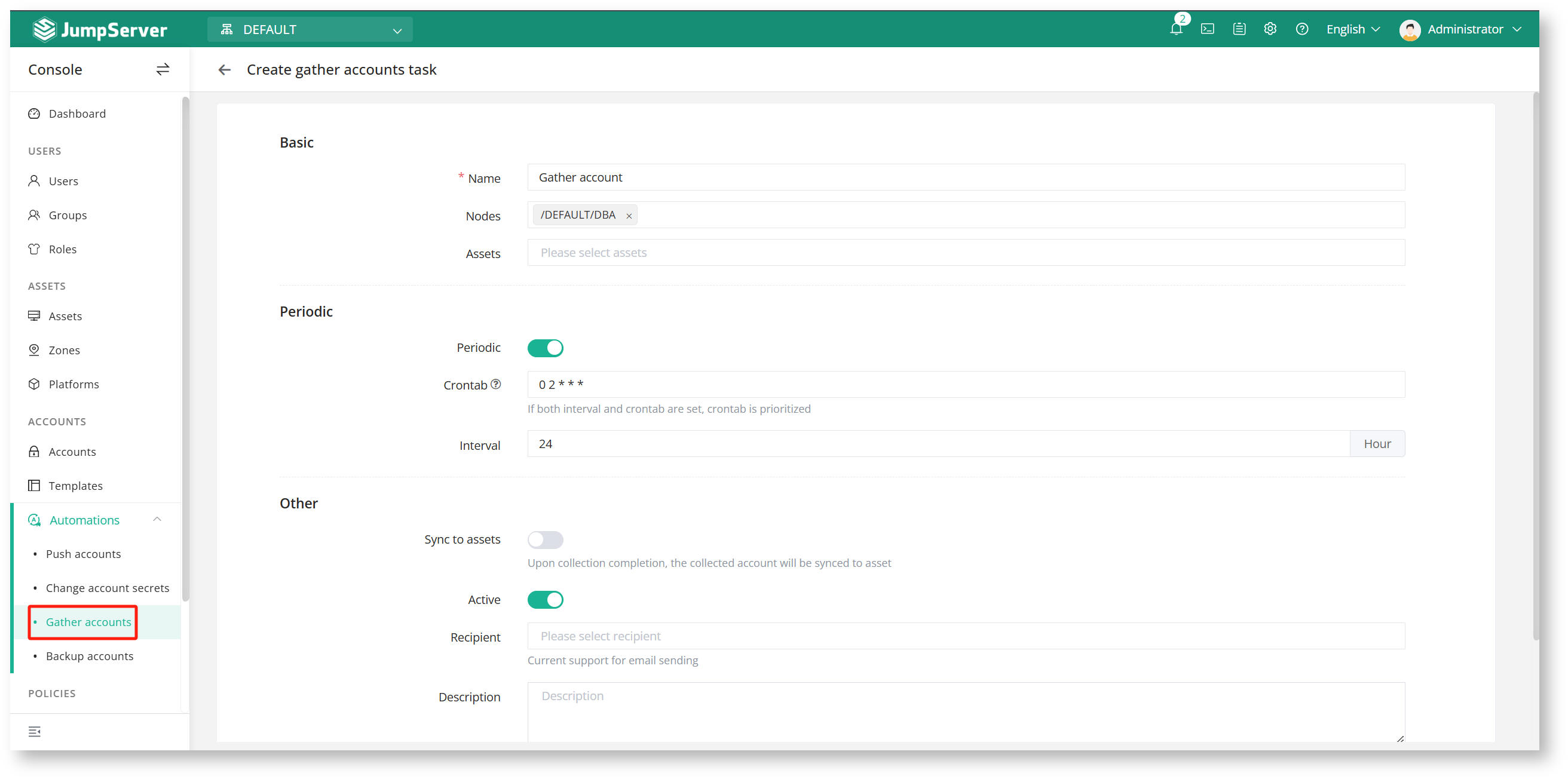Click the Administrator avatar picture
Image resolution: width=1568 pixels, height=779 pixels.
pyautogui.click(x=1409, y=29)
